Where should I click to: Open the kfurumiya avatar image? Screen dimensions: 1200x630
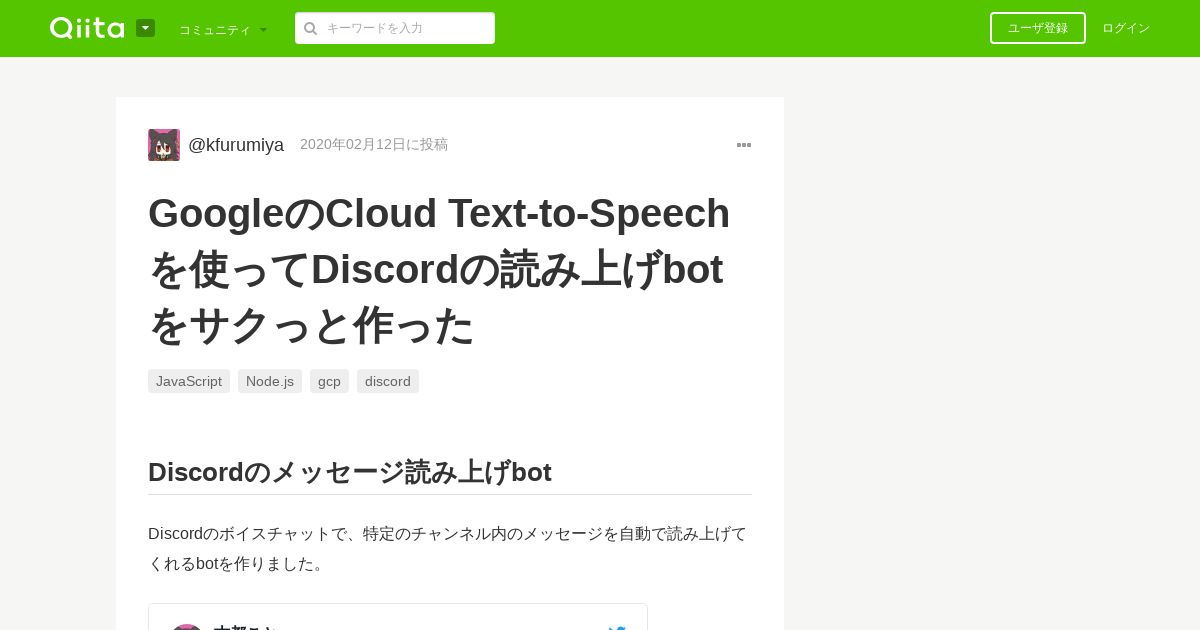click(x=164, y=145)
